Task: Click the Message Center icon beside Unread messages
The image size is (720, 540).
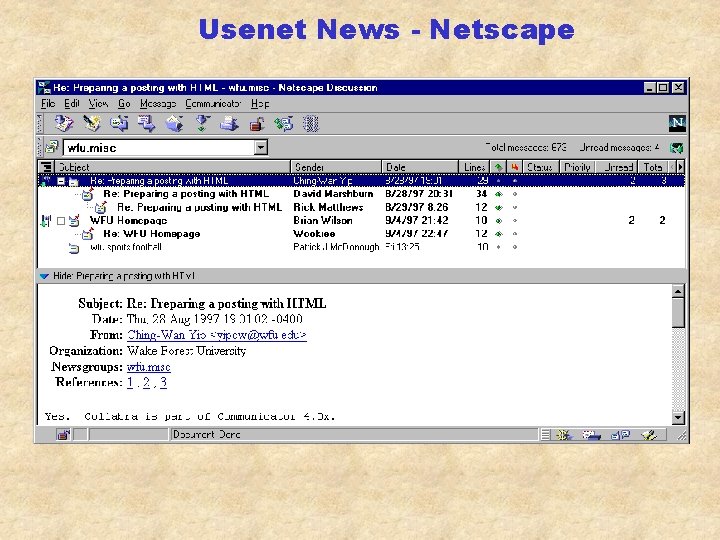Action: [x=676, y=148]
